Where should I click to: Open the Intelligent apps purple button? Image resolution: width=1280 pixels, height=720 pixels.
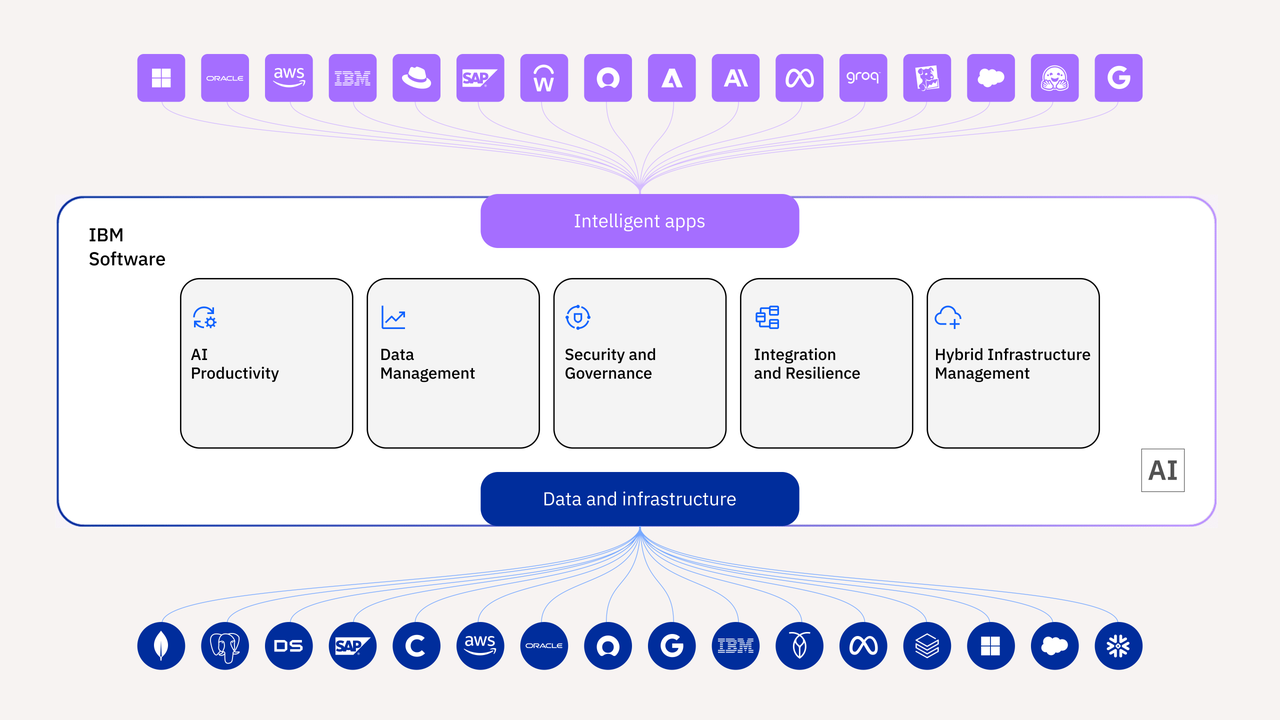click(640, 221)
